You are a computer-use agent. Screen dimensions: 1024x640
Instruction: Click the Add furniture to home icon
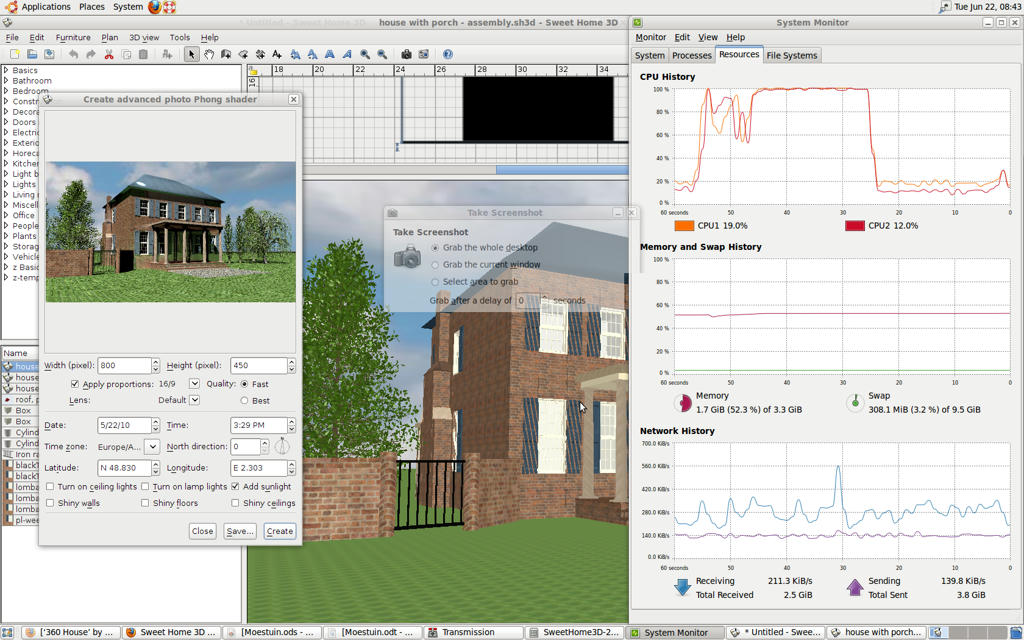167,54
